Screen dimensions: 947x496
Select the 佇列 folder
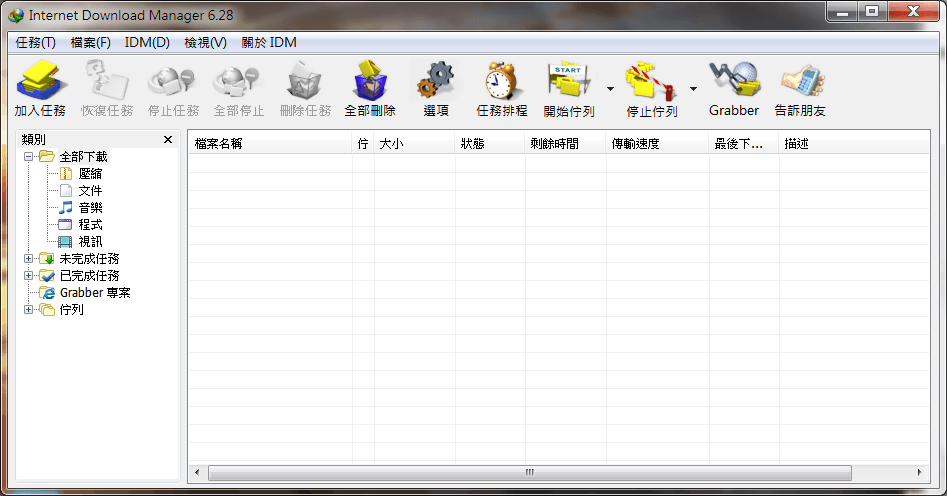coord(71,309)
